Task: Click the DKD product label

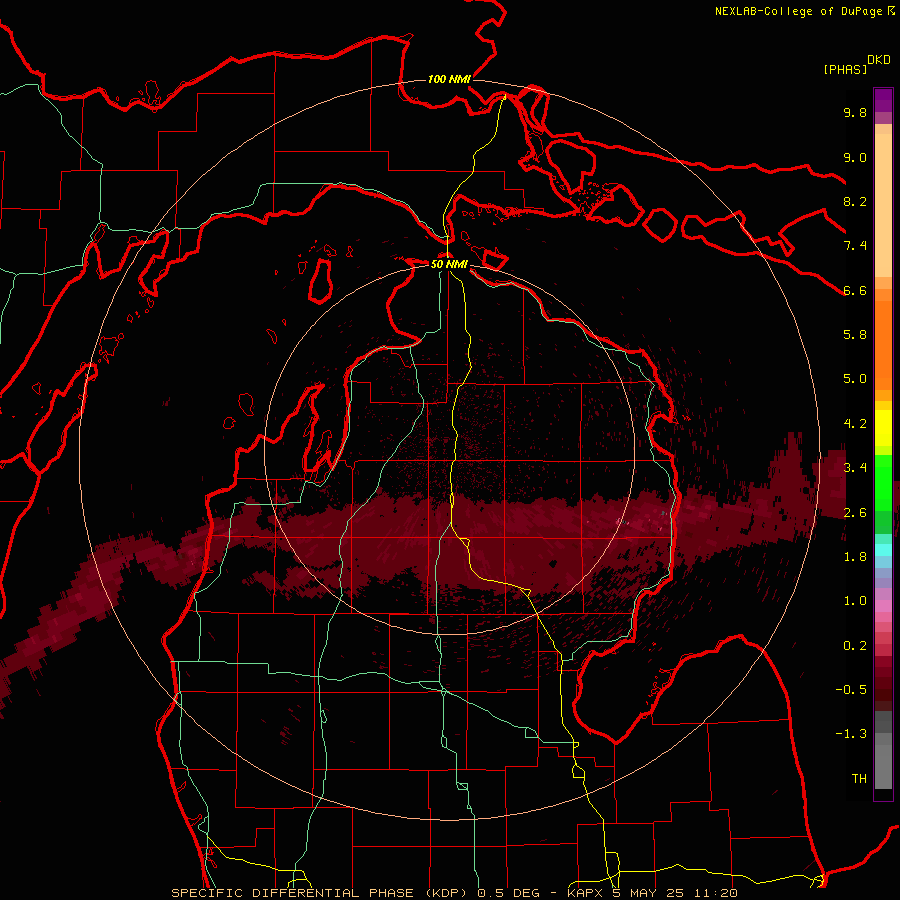Action: 879,60
